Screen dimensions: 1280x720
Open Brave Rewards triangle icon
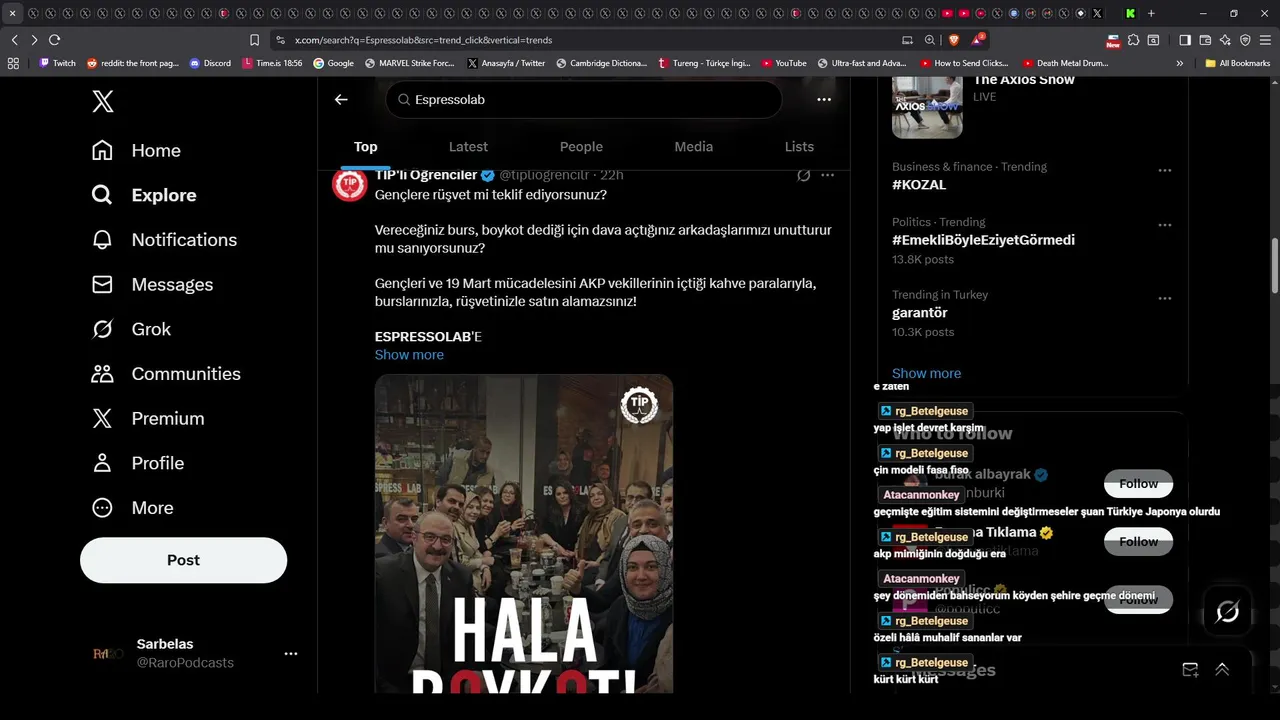pyautogui.click(x=978, y=40)
